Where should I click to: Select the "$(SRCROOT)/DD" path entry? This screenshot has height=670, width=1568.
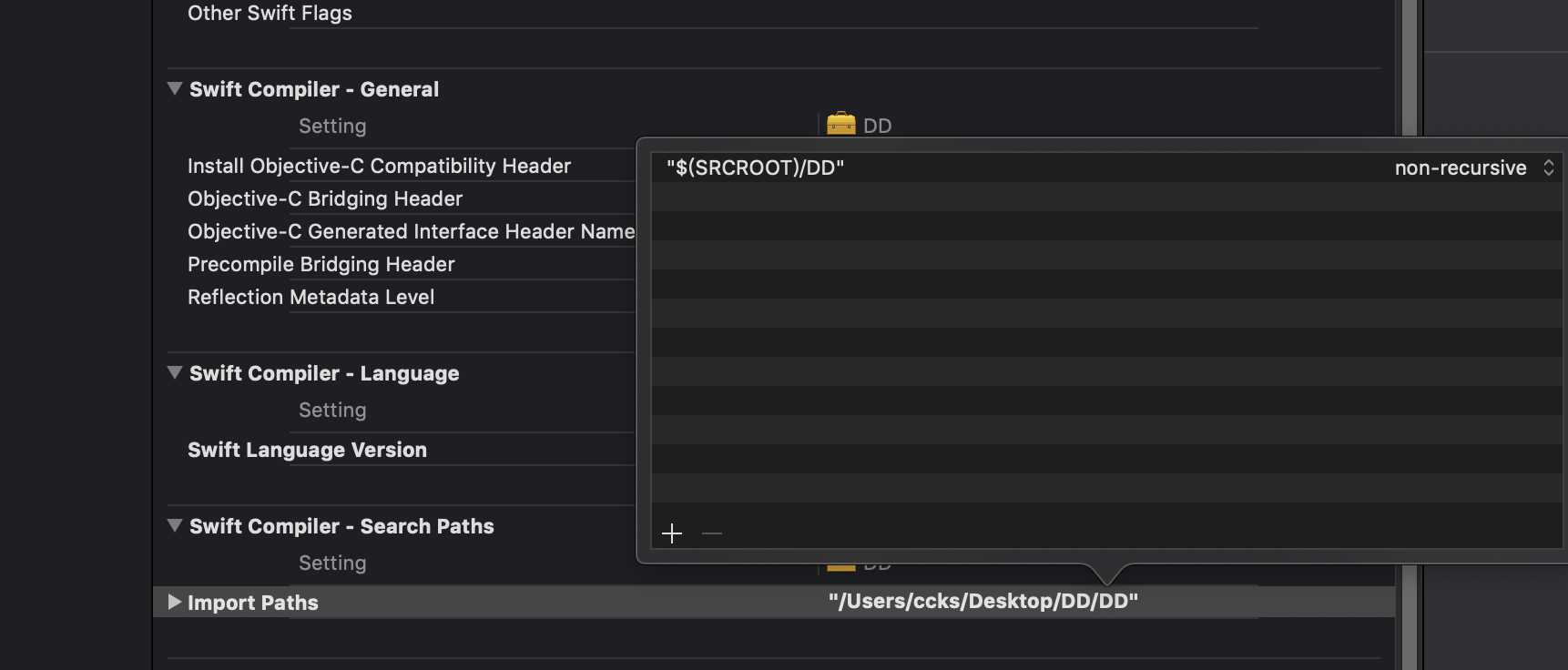click(756, 167)
